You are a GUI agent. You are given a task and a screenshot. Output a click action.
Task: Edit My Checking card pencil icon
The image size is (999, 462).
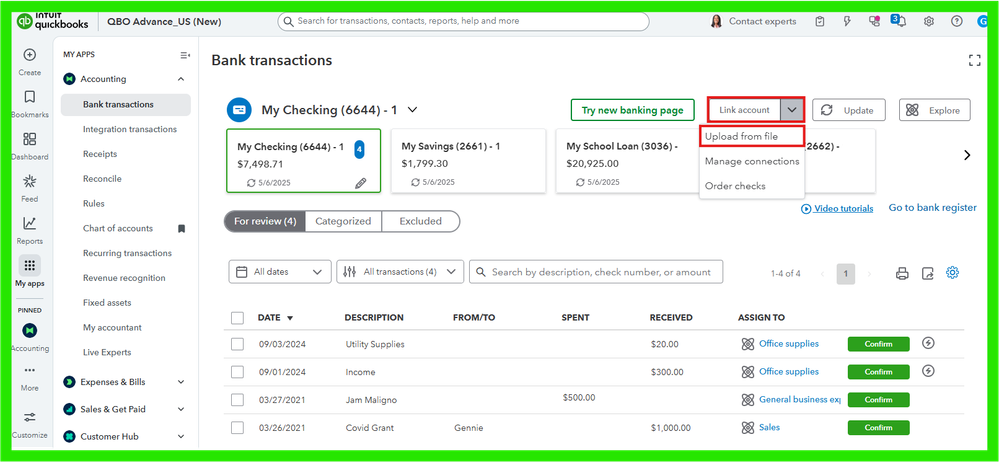click(x=361, y=184)
